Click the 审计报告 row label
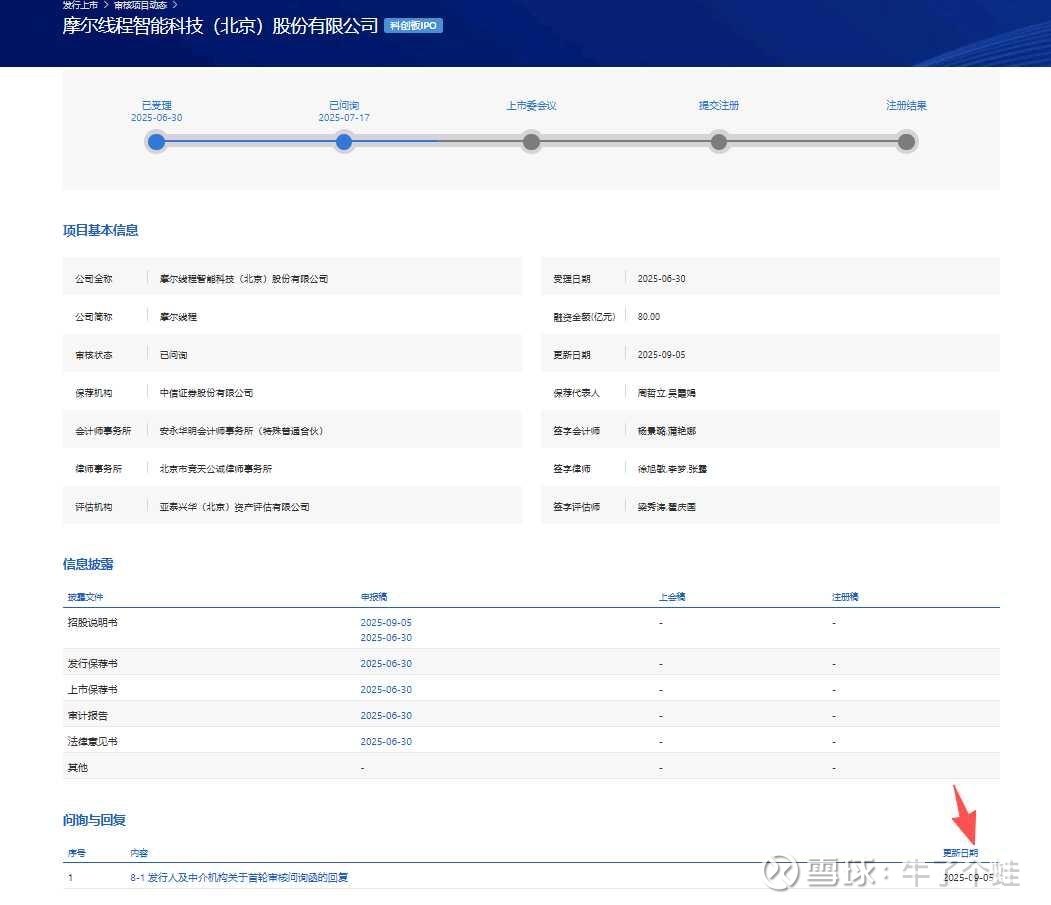This screenshot has height=905, width=1051. pyautogui.click(x=88, y=716)
